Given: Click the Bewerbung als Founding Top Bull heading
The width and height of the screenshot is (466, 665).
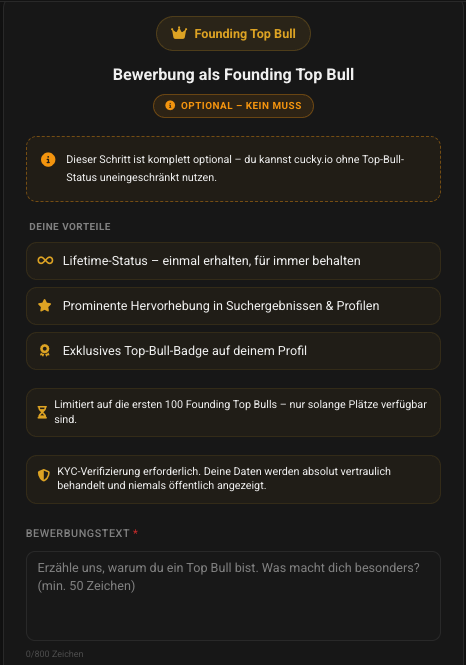Looking at the screenshot, I should click(x=233, y=75).
